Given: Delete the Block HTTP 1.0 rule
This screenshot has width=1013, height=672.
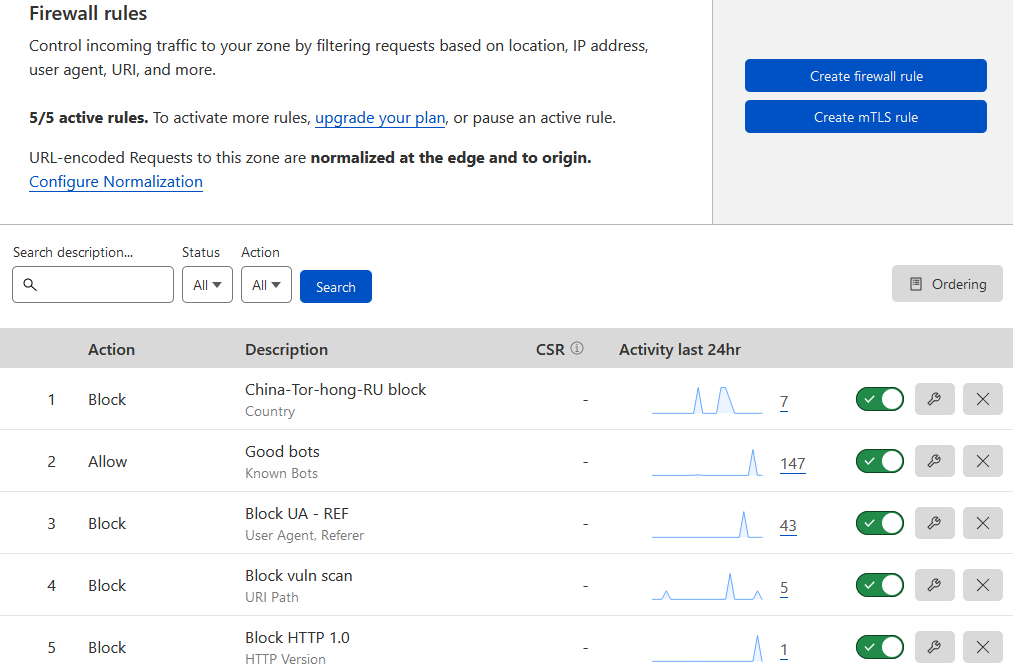Looking at the screenshot, I should 982,648.
